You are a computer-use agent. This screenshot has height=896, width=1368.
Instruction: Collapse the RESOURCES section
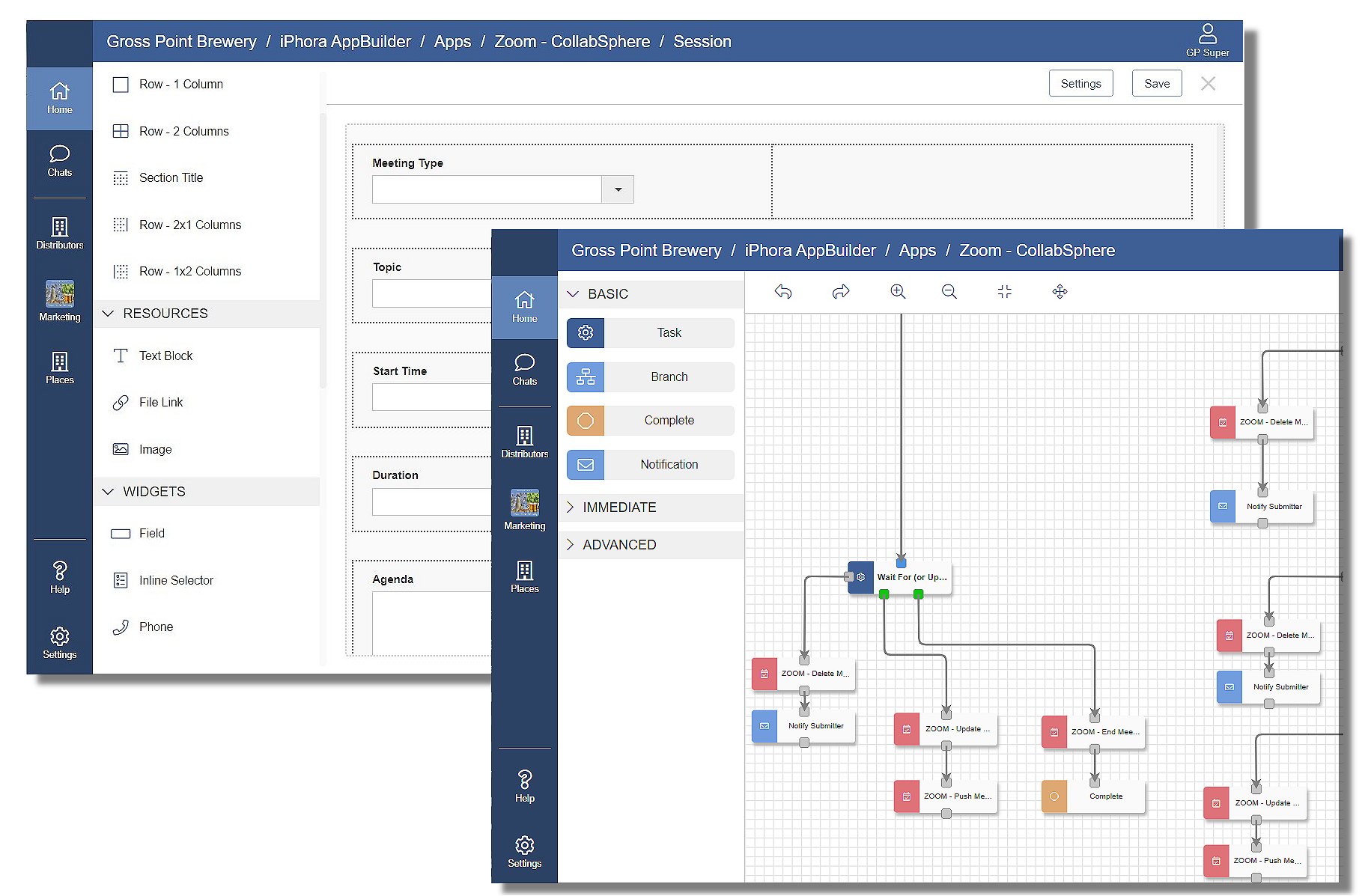point(165,314)
